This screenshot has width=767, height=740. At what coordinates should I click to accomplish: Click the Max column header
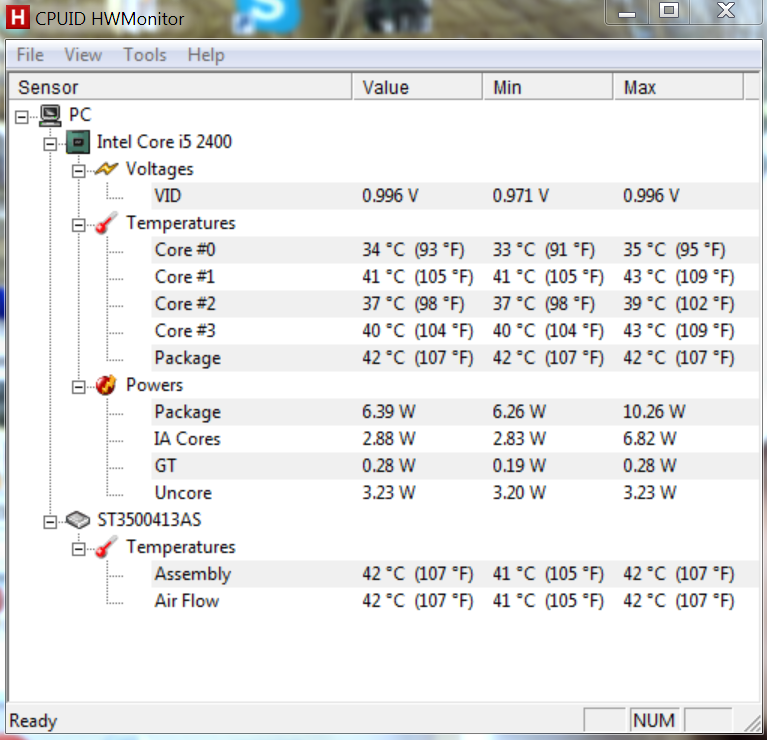click(679, 88)
